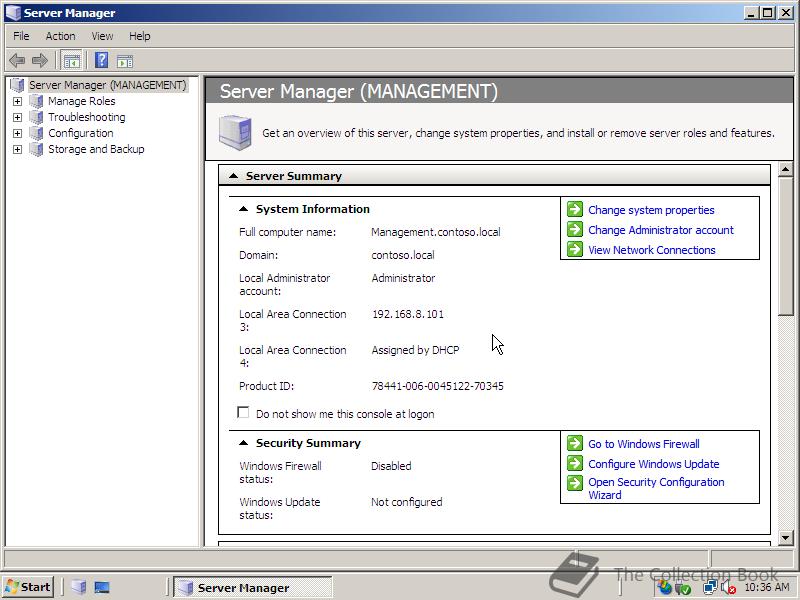Click the scrollbar up arrow in summary pane
This screenshot has height=600, width=800.
(785, 169)
